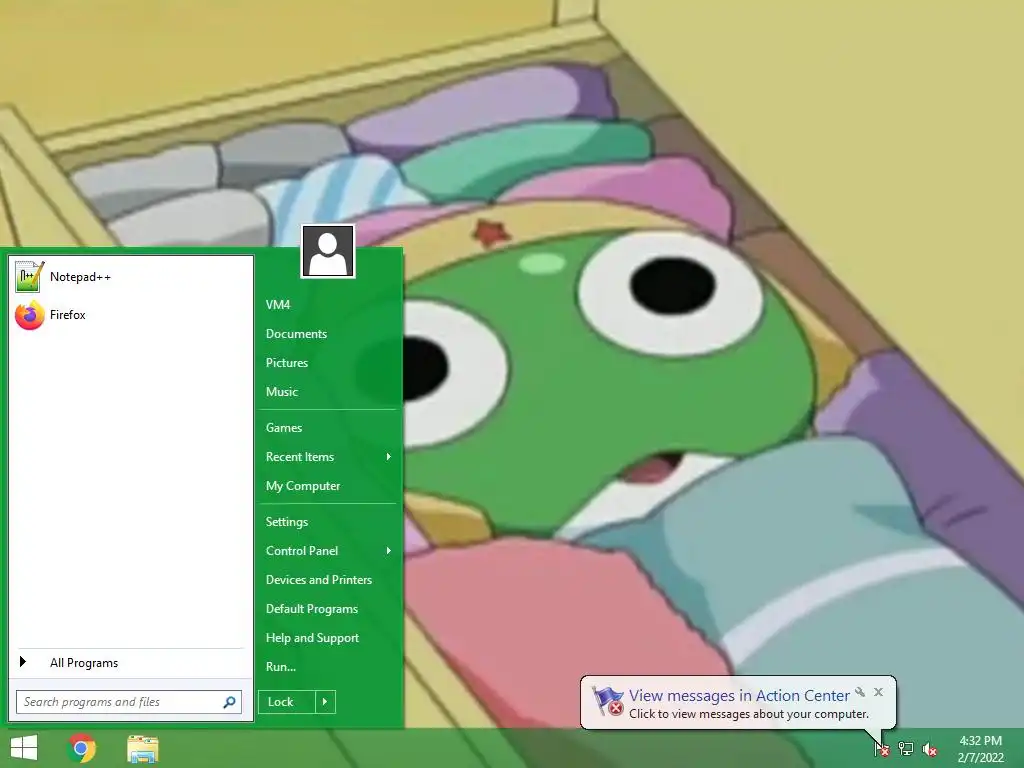Open the taskbar clock and date
Screen dimensions: 1024x768
coord(980,749)
